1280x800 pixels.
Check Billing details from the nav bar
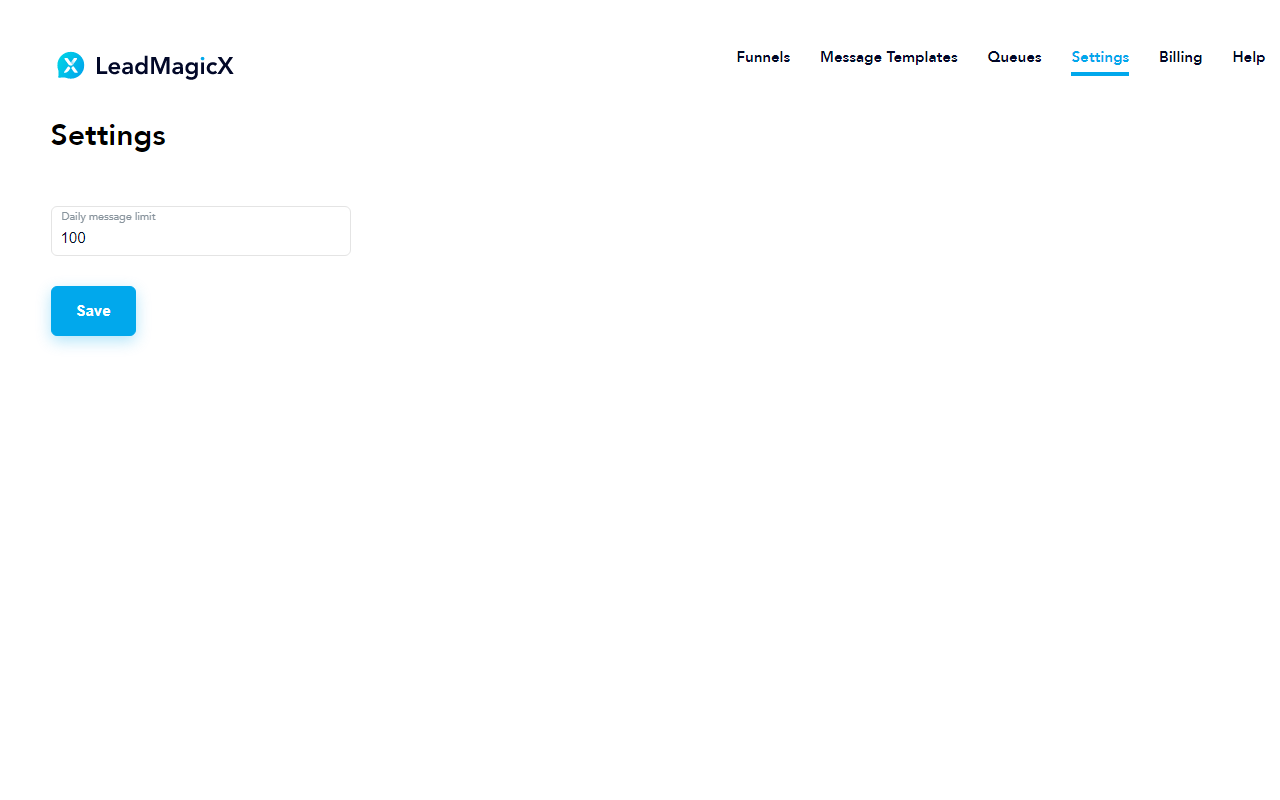coord(1180,57)
